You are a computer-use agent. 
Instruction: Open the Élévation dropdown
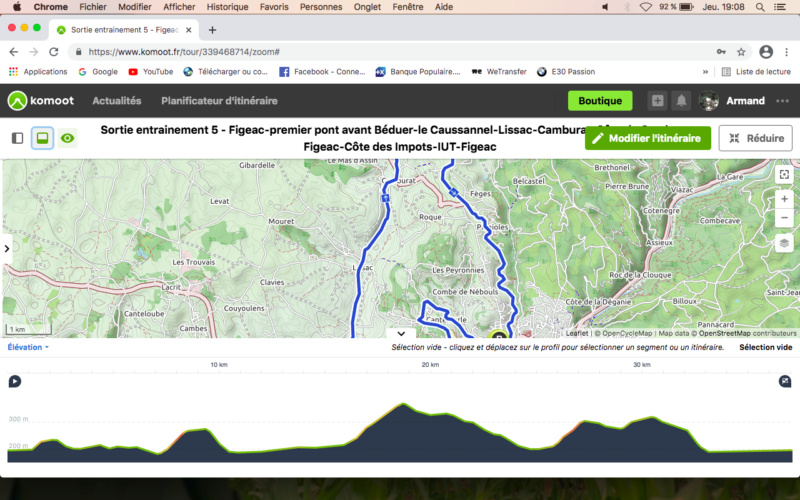click(x=28, y=347)
